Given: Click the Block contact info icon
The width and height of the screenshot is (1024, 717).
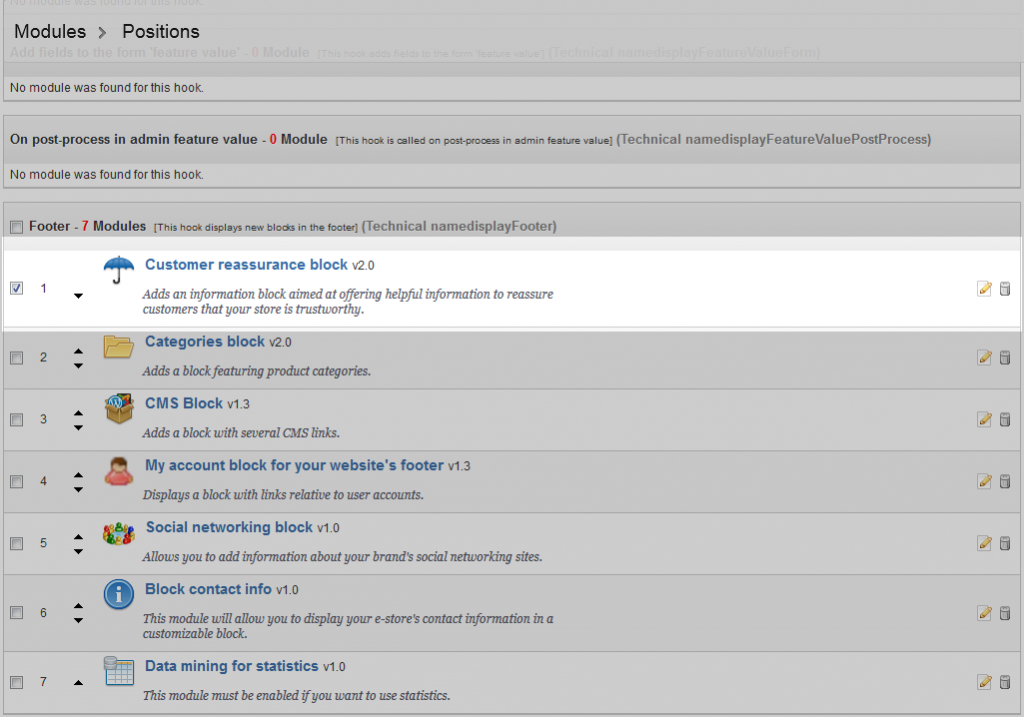Looking at the screenshot, I should tap(119, 594).
